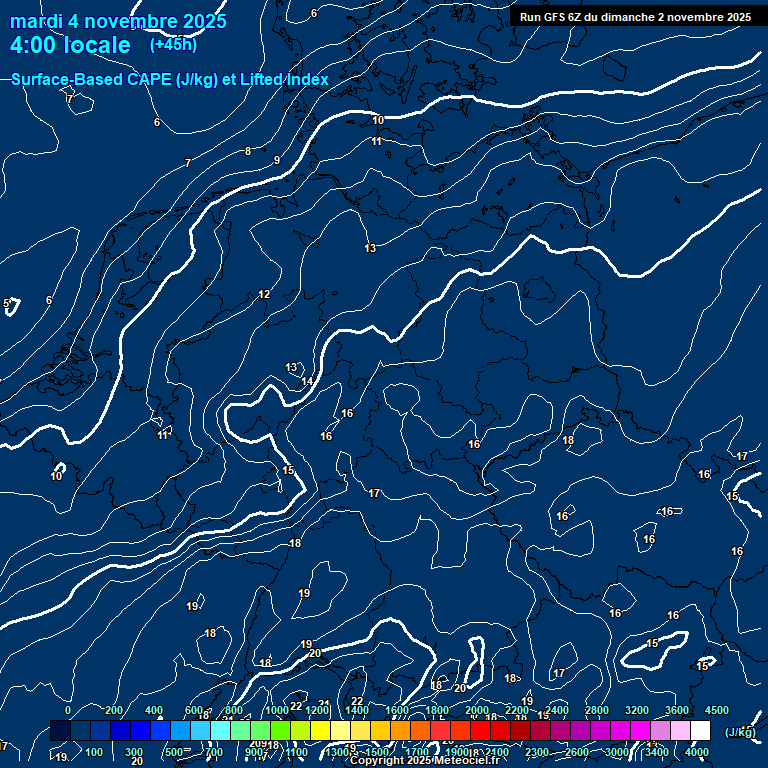Pick the darkest navy swatch at the legend start
Screen dimensions: 768x768
tap(60, 730)
